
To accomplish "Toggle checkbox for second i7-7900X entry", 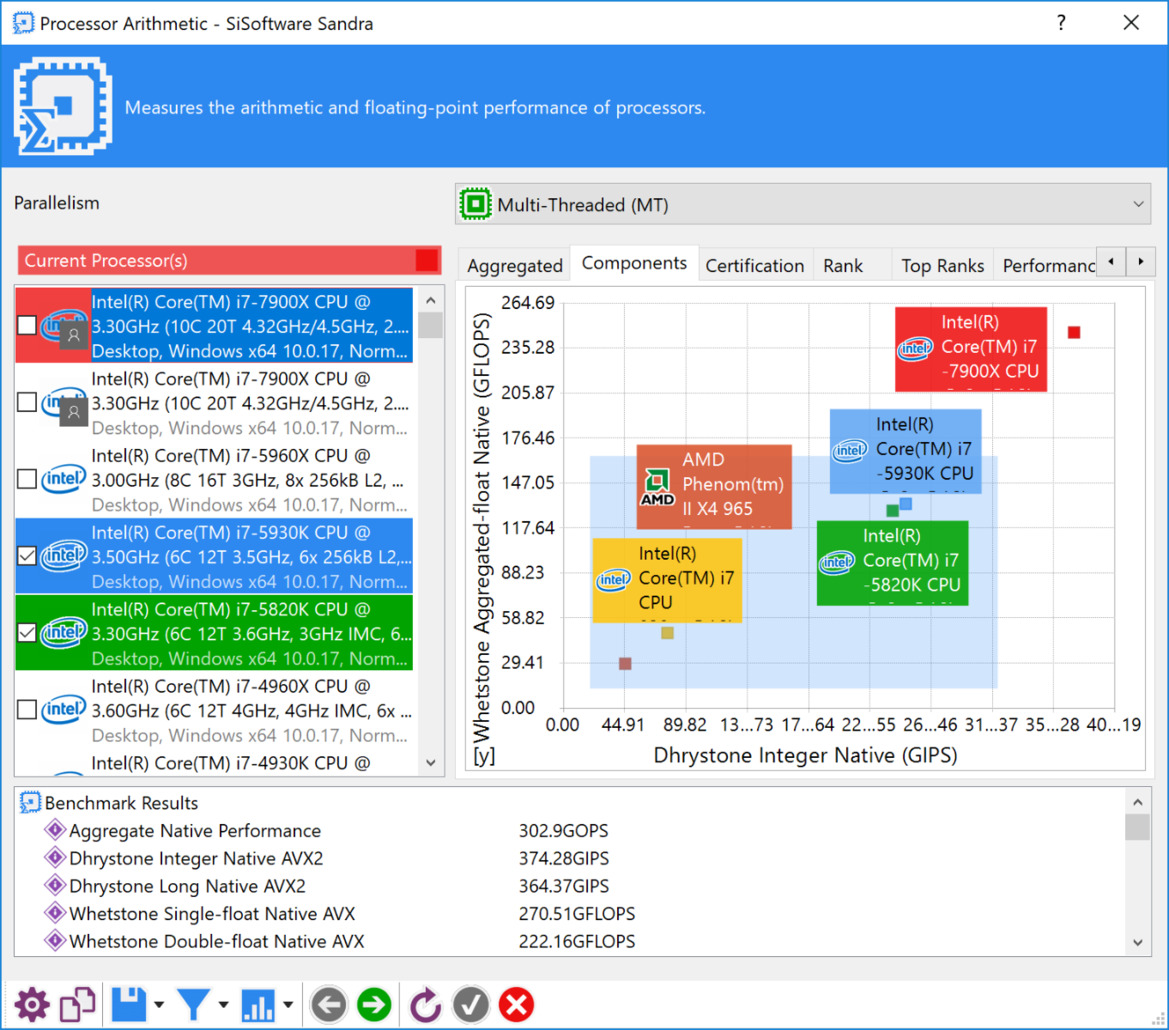I will pos(27,402).
